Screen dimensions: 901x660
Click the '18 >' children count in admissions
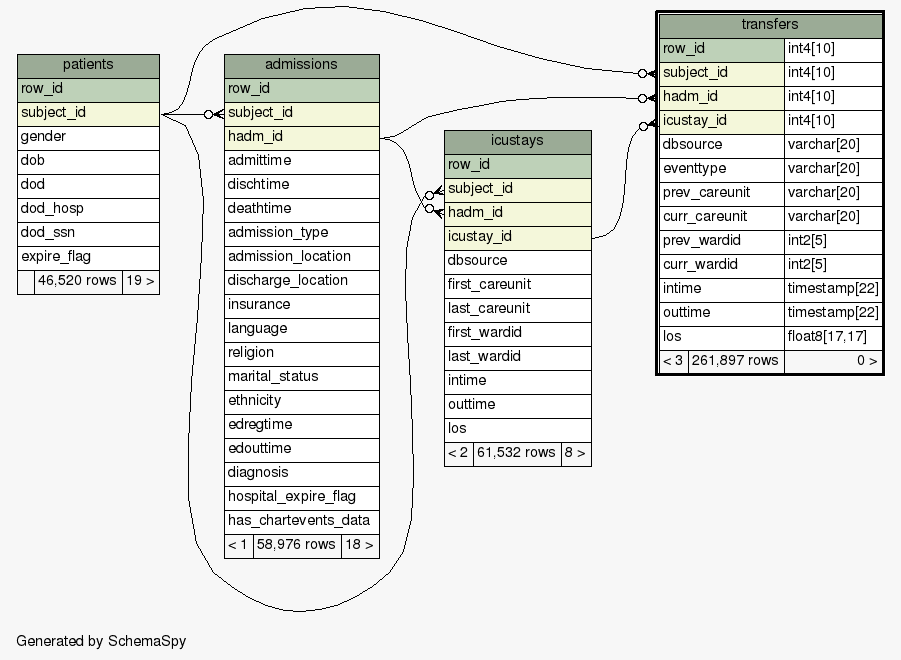(x=359, y=545)
